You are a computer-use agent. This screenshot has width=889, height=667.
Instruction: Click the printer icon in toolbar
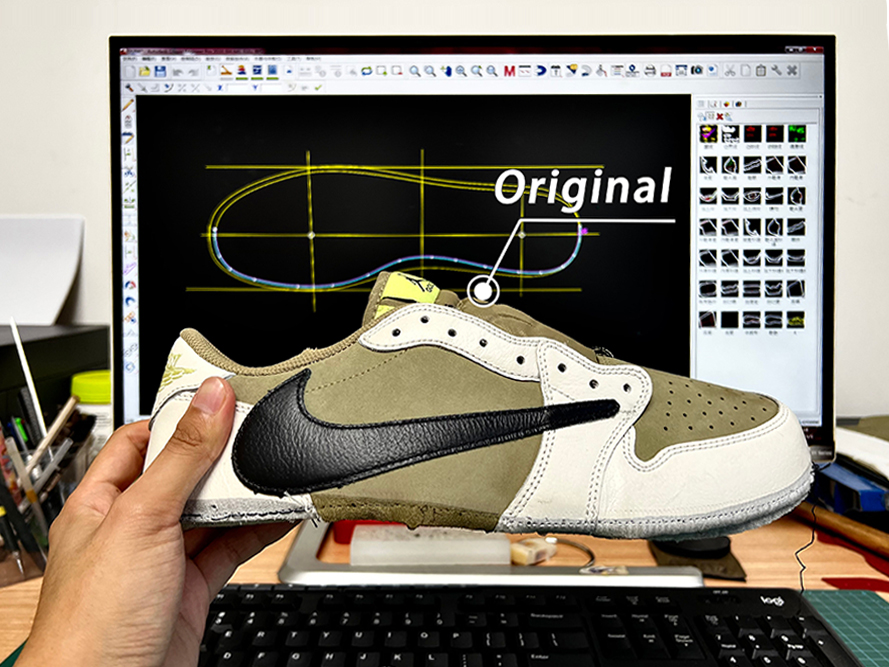tap(650, 71)
